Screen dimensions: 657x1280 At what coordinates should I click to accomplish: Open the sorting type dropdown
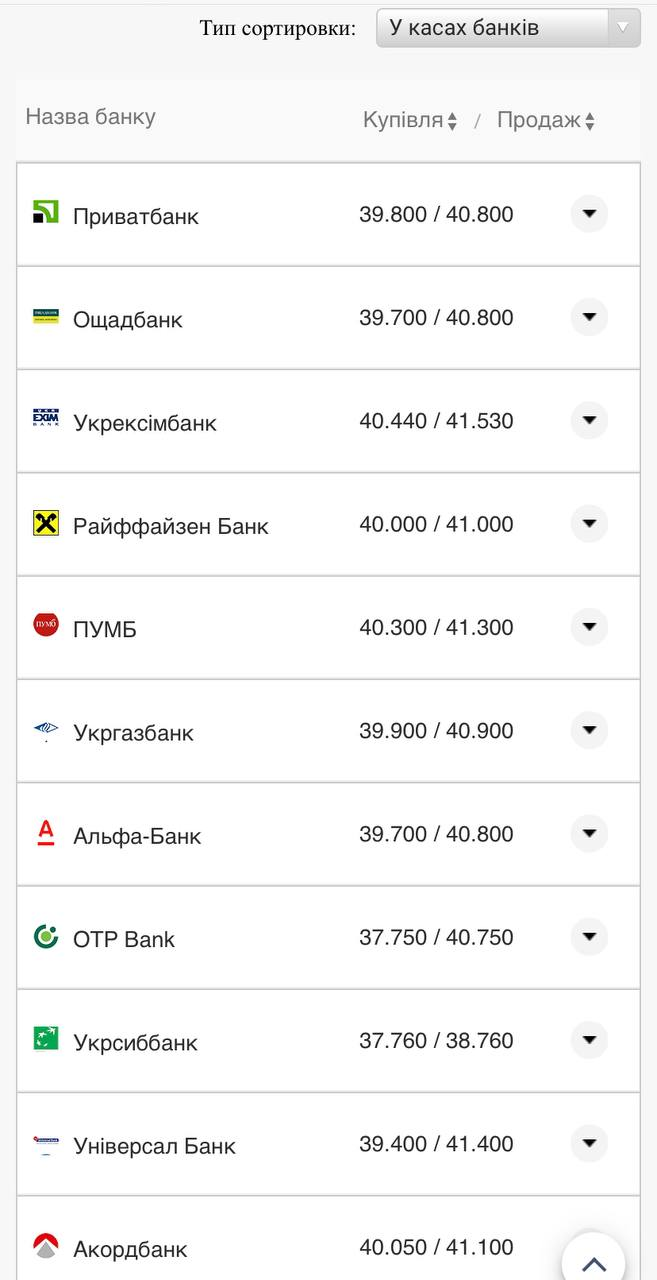pyautogui.click(x=507, y=28)
